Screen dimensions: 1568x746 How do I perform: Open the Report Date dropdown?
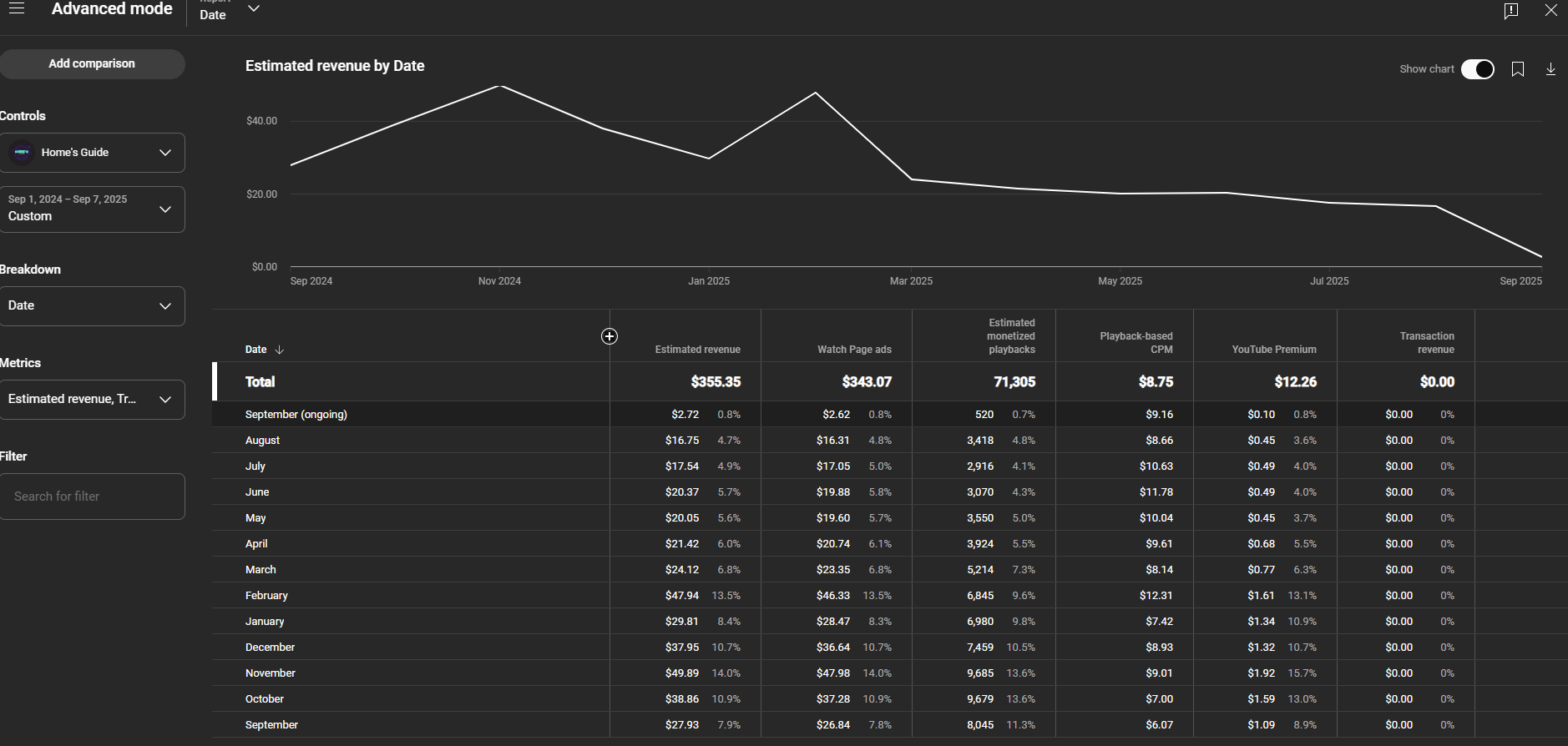(230, 10)
